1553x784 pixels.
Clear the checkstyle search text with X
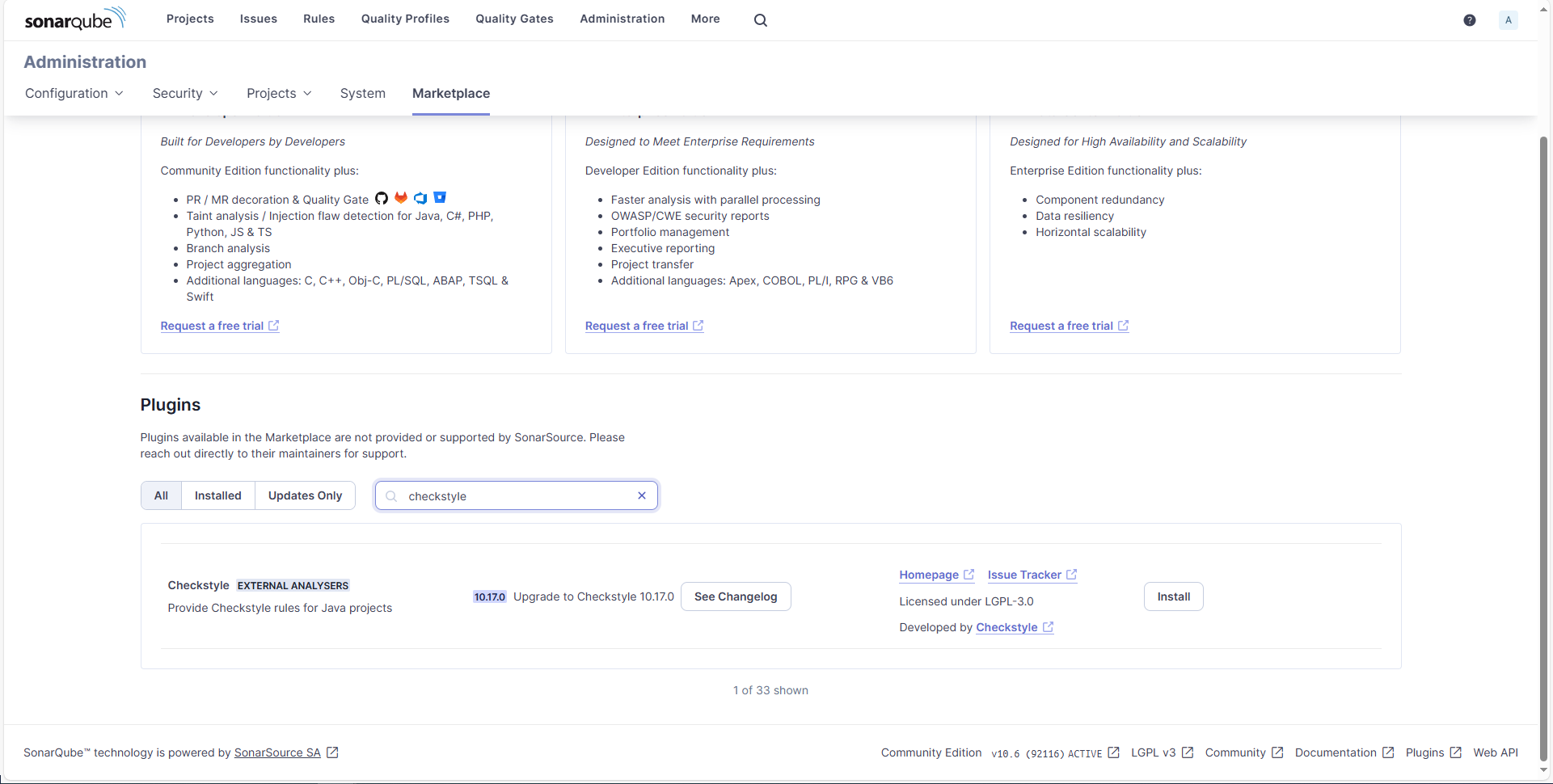coord(642,495)
